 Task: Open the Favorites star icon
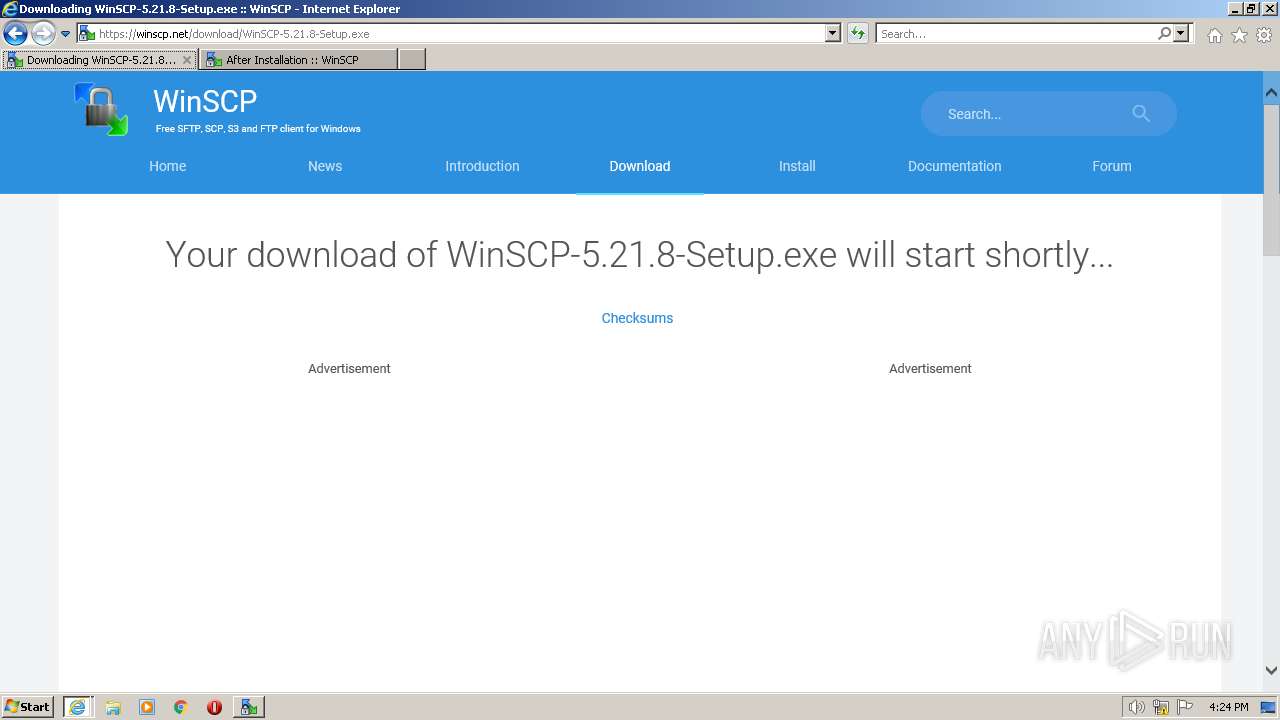pos(1239,34)
